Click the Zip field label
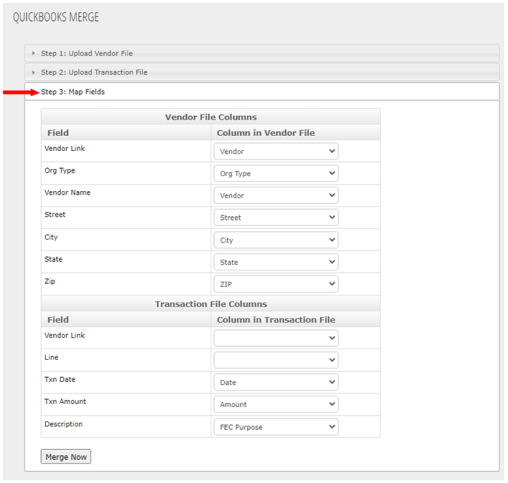508x483 pixels. tap(50, 281)
